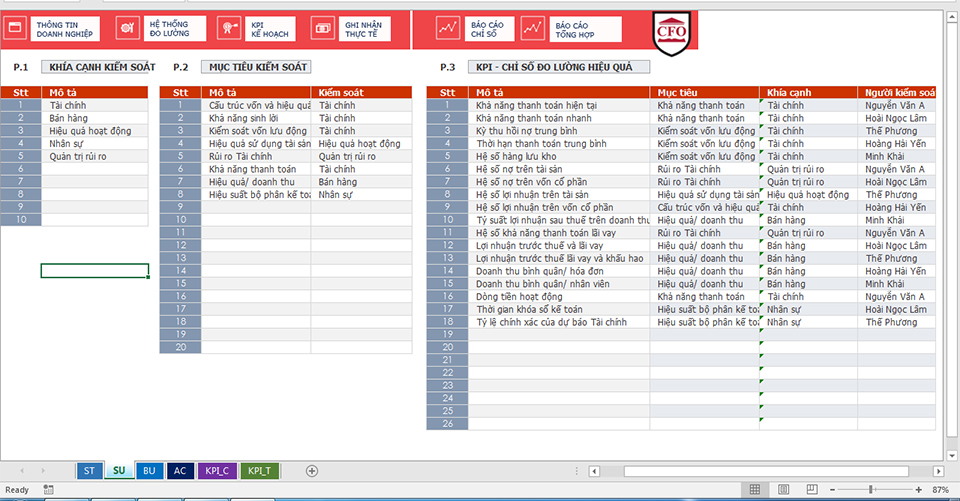The image size is (960, 501).
Task: Click the Hệ Thống Đo Lường button label
Action: pyautogui.click(x=169, y=29)
